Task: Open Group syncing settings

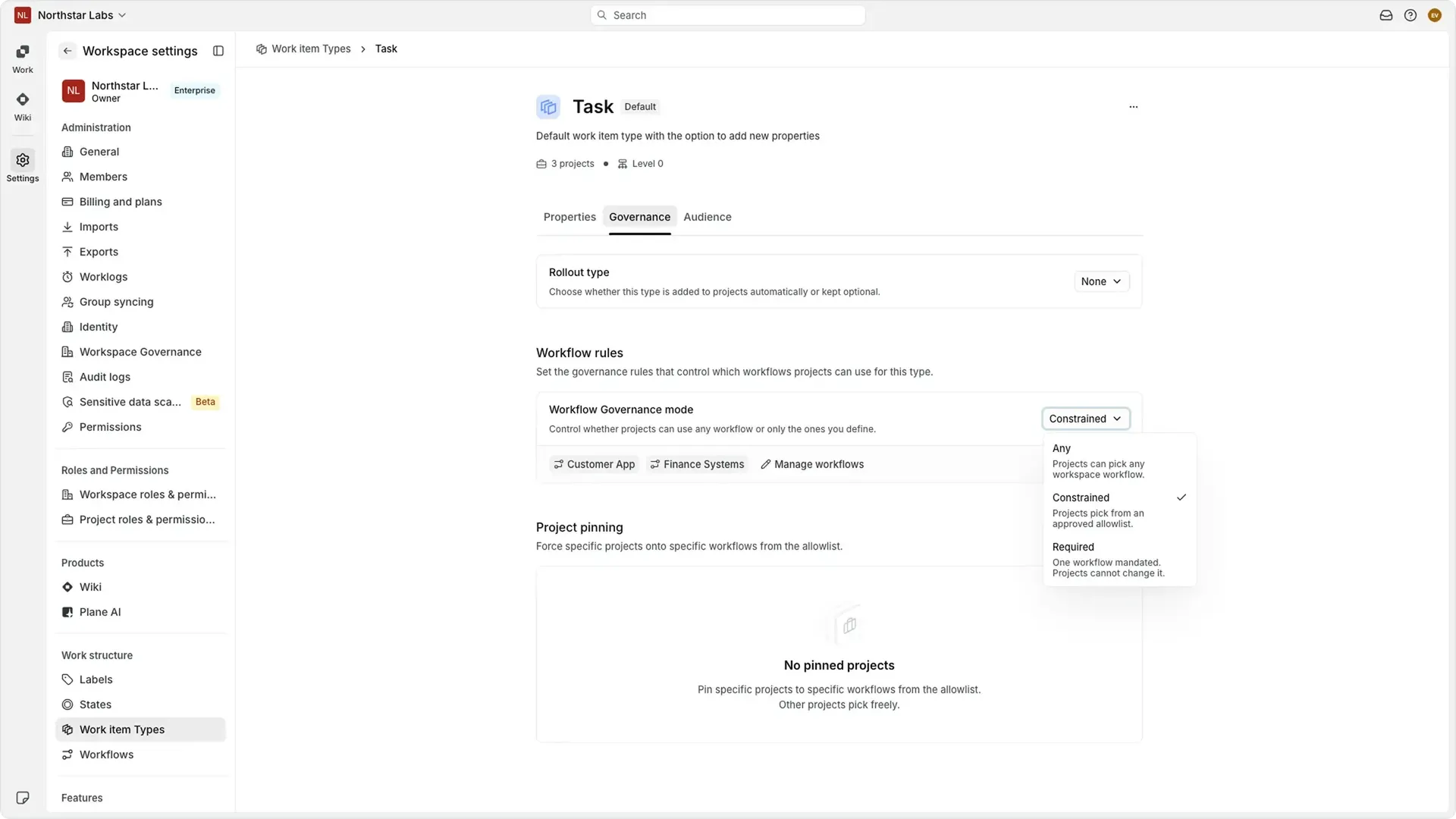Action: pyautogui.click(x=140, y=302)
